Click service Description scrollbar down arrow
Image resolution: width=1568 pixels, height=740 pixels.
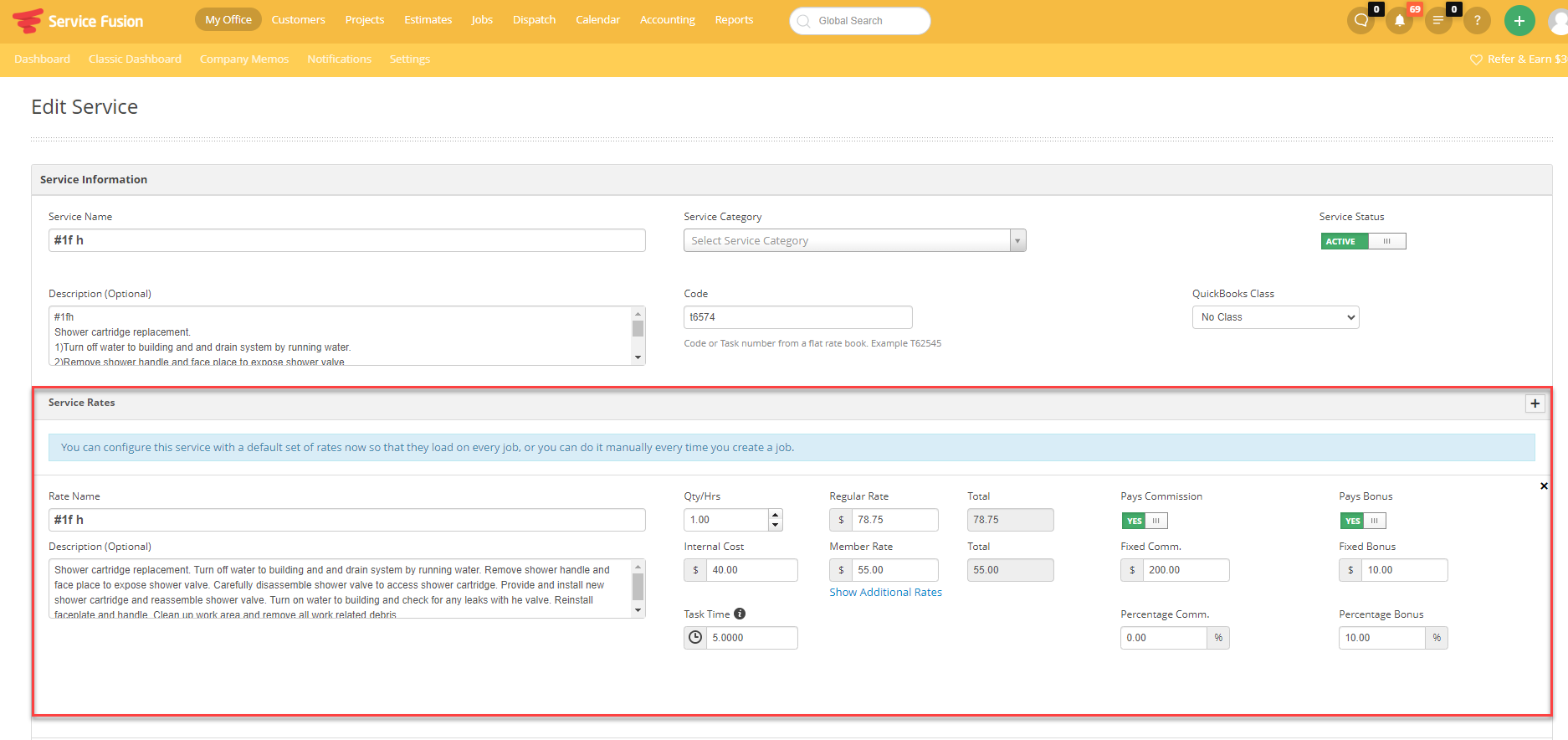(638, 358)
